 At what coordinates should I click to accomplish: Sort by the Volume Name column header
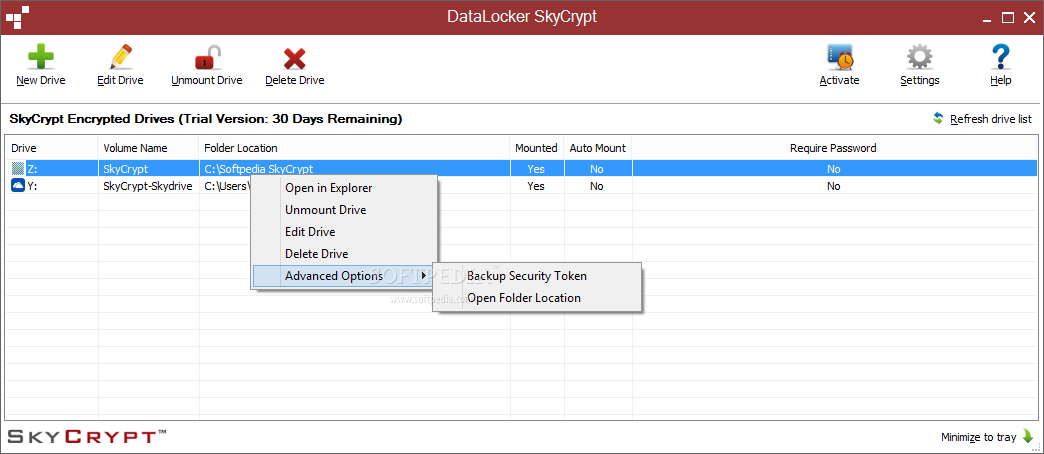pos(148,148)
